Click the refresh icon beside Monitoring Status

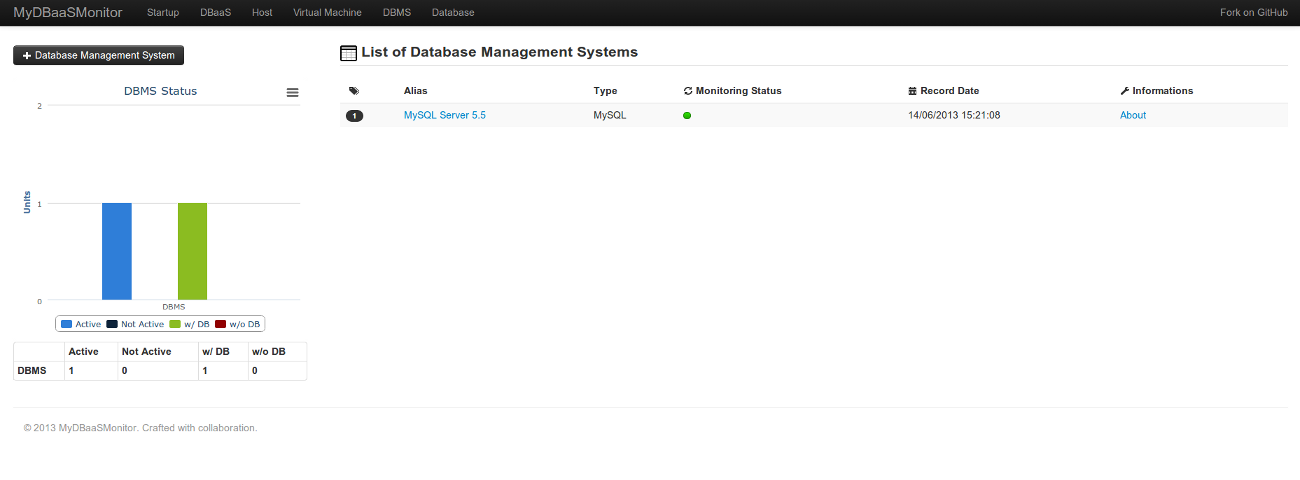(688, 91)
